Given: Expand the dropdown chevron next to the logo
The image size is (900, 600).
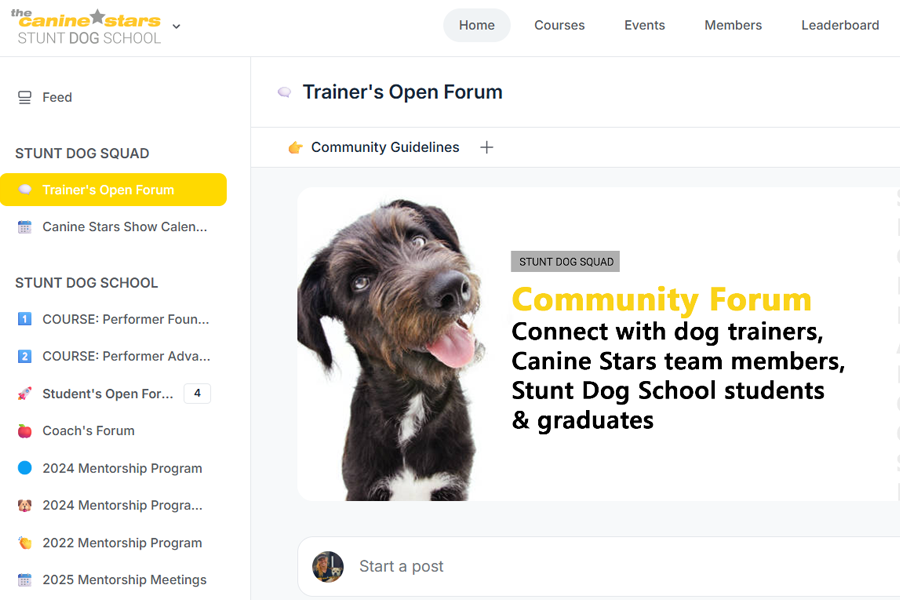Looking at the screenshot, I should click(177, 27).
